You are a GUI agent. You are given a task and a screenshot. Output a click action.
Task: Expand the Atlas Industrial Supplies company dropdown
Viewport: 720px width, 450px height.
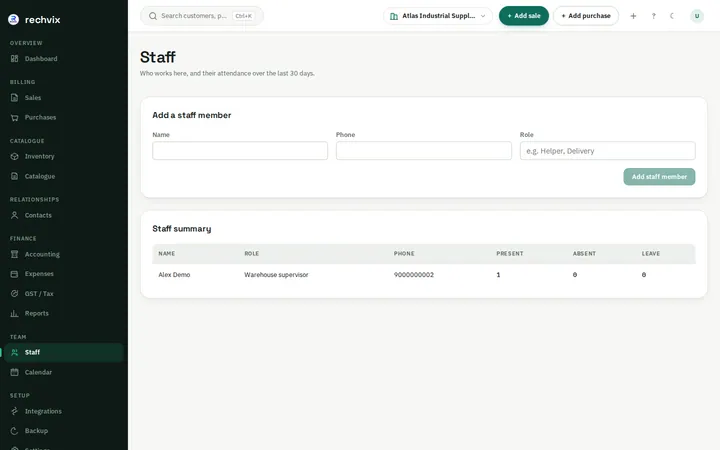pyautogui.click(x=438, y=16)
